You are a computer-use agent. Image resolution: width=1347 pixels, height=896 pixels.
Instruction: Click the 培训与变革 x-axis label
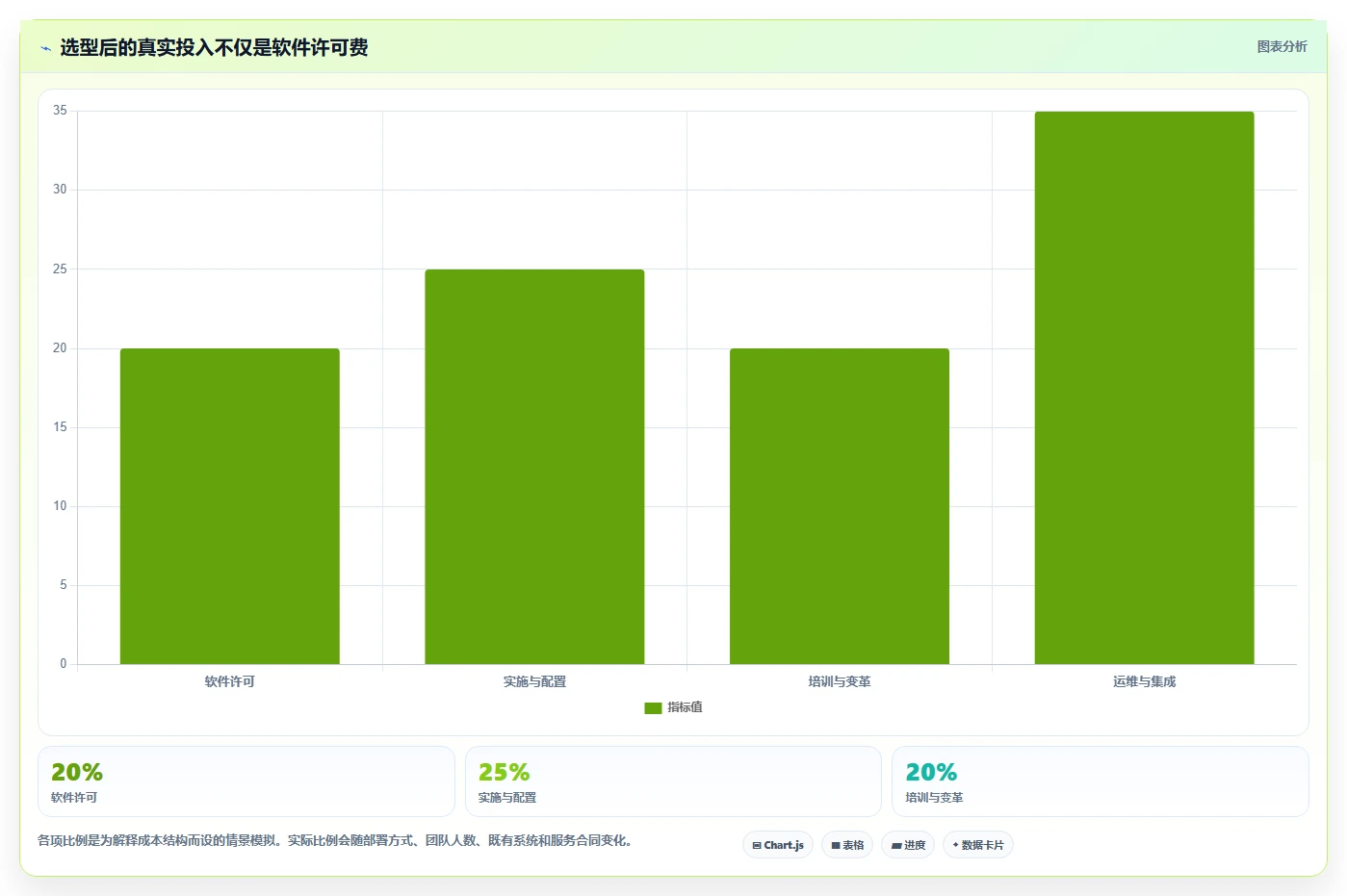840,681
